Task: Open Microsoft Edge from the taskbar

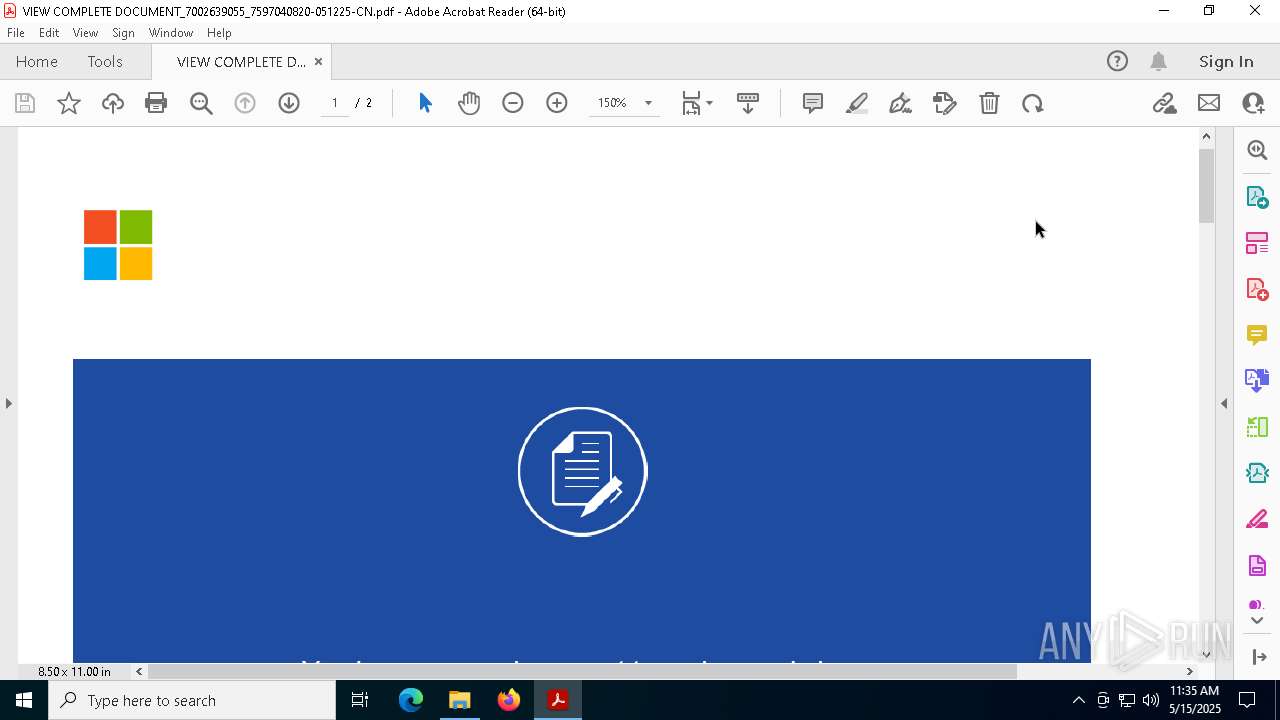Action: [411, 700]
